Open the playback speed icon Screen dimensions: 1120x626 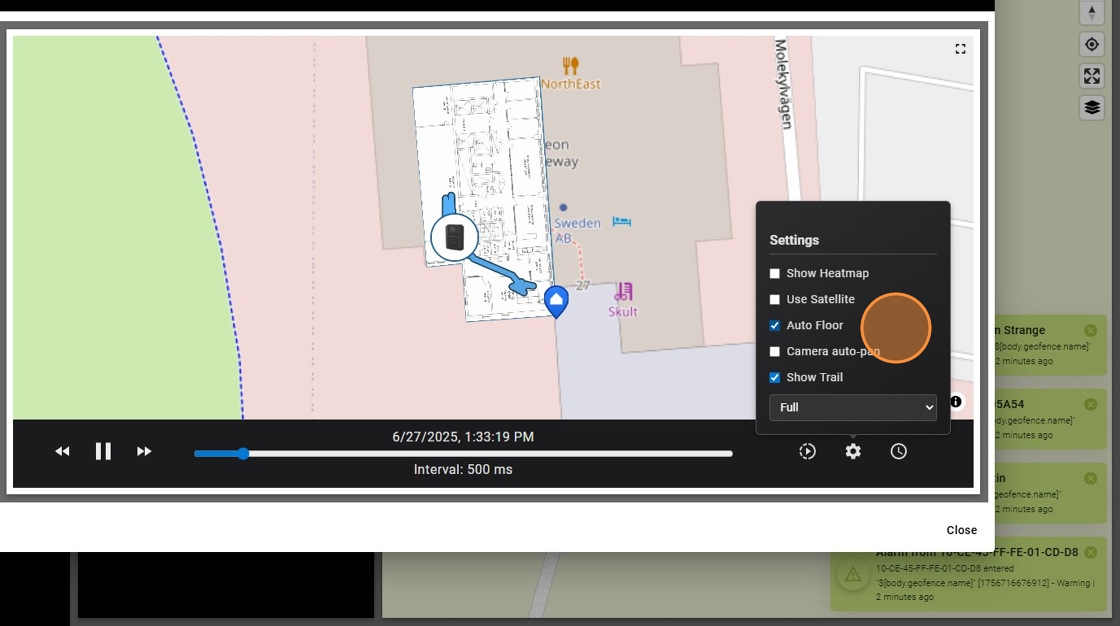coord(807,452)
